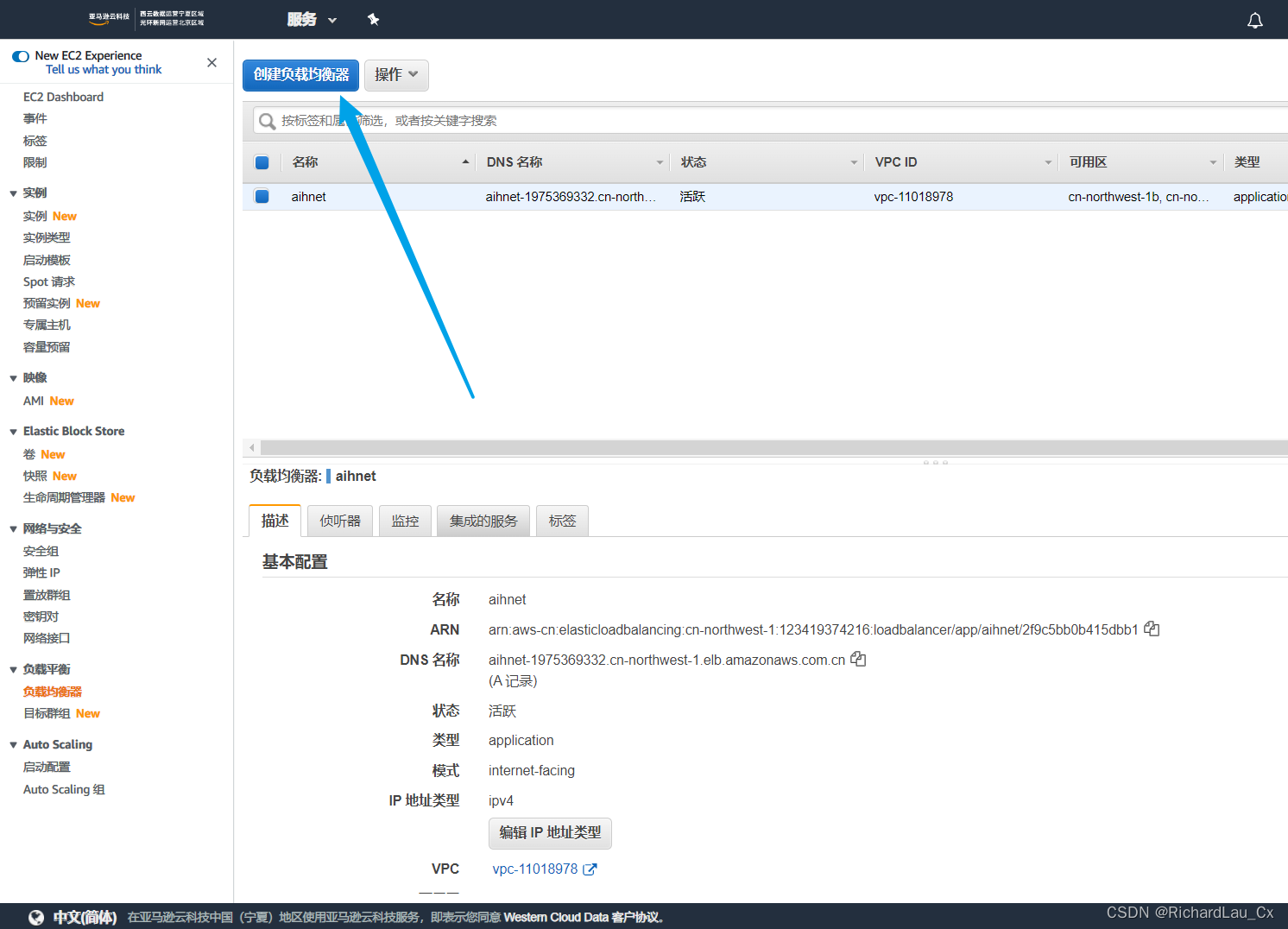Copy the ARN with copy icon
Viewport: 1288px width, 929px height.
pyautogui.click(x=1152, y=629)
